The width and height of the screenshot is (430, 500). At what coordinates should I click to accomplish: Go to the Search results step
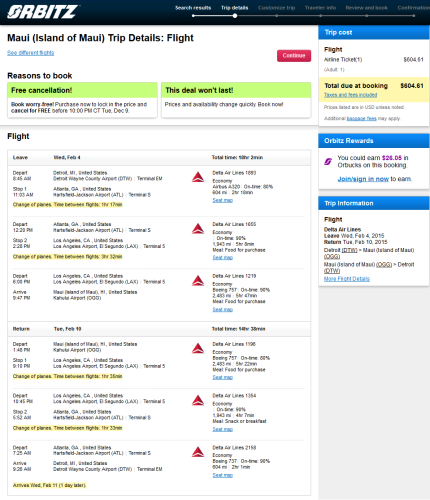[x=193, y=8]
